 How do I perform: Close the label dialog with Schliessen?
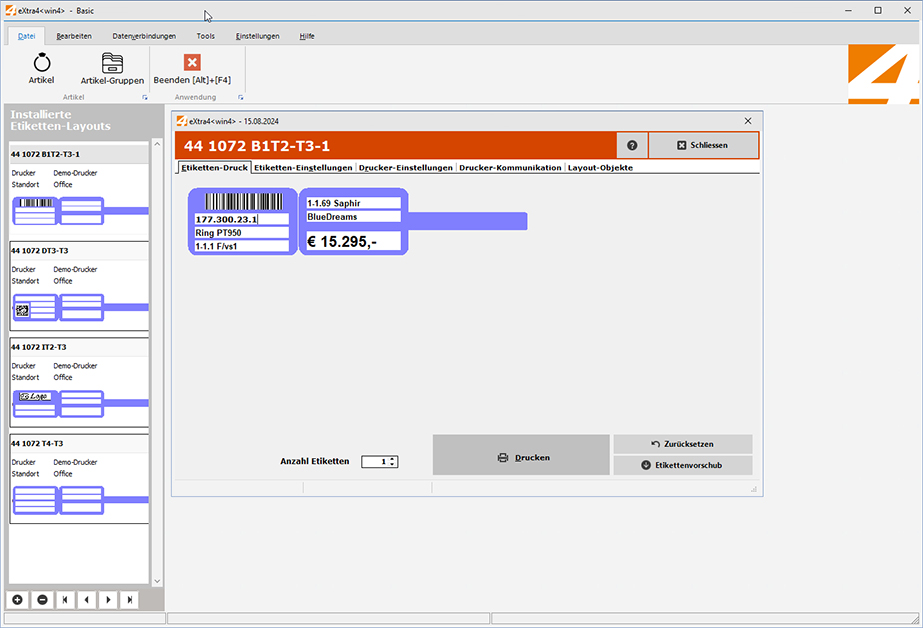click(703, 144)
